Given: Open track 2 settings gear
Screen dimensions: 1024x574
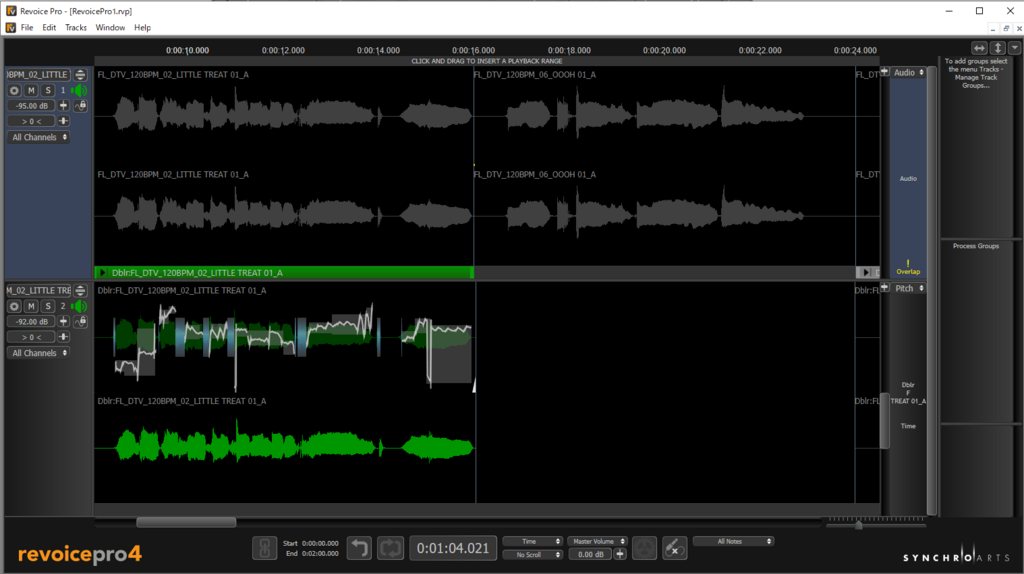Looking at the screenshot, I should click(14, 306).
